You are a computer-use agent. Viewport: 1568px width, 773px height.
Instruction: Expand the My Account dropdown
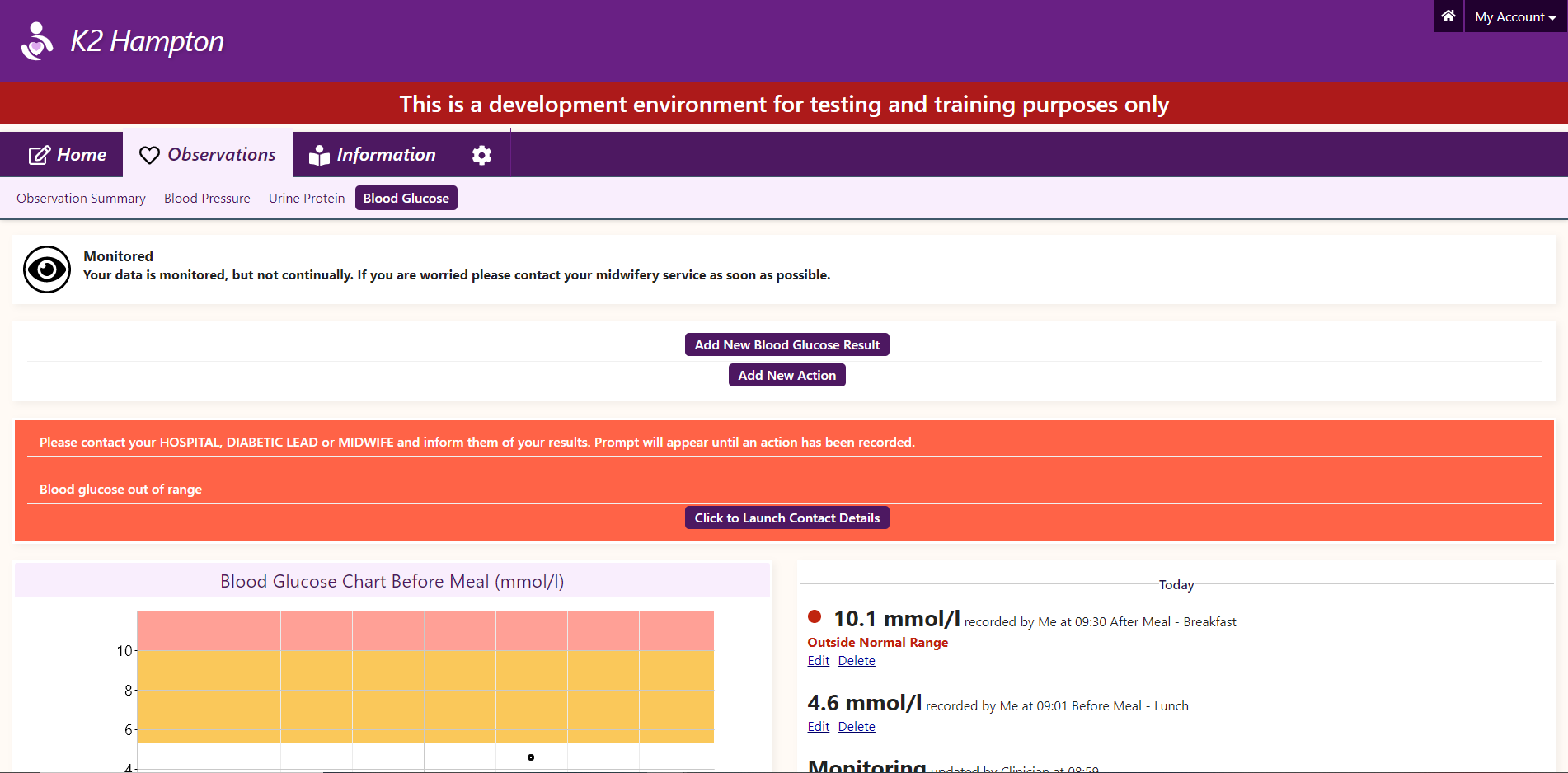pyautogui.click(x=1515, y=16)
